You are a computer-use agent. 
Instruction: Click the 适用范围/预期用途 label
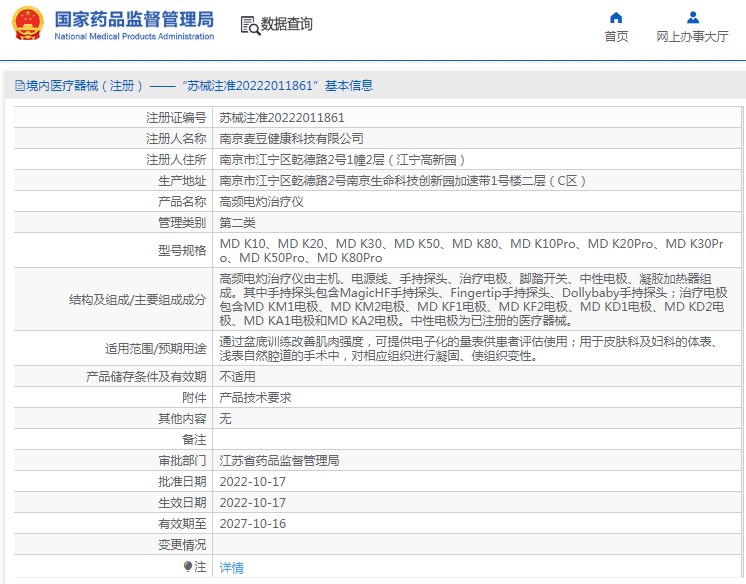click(156, 348)
